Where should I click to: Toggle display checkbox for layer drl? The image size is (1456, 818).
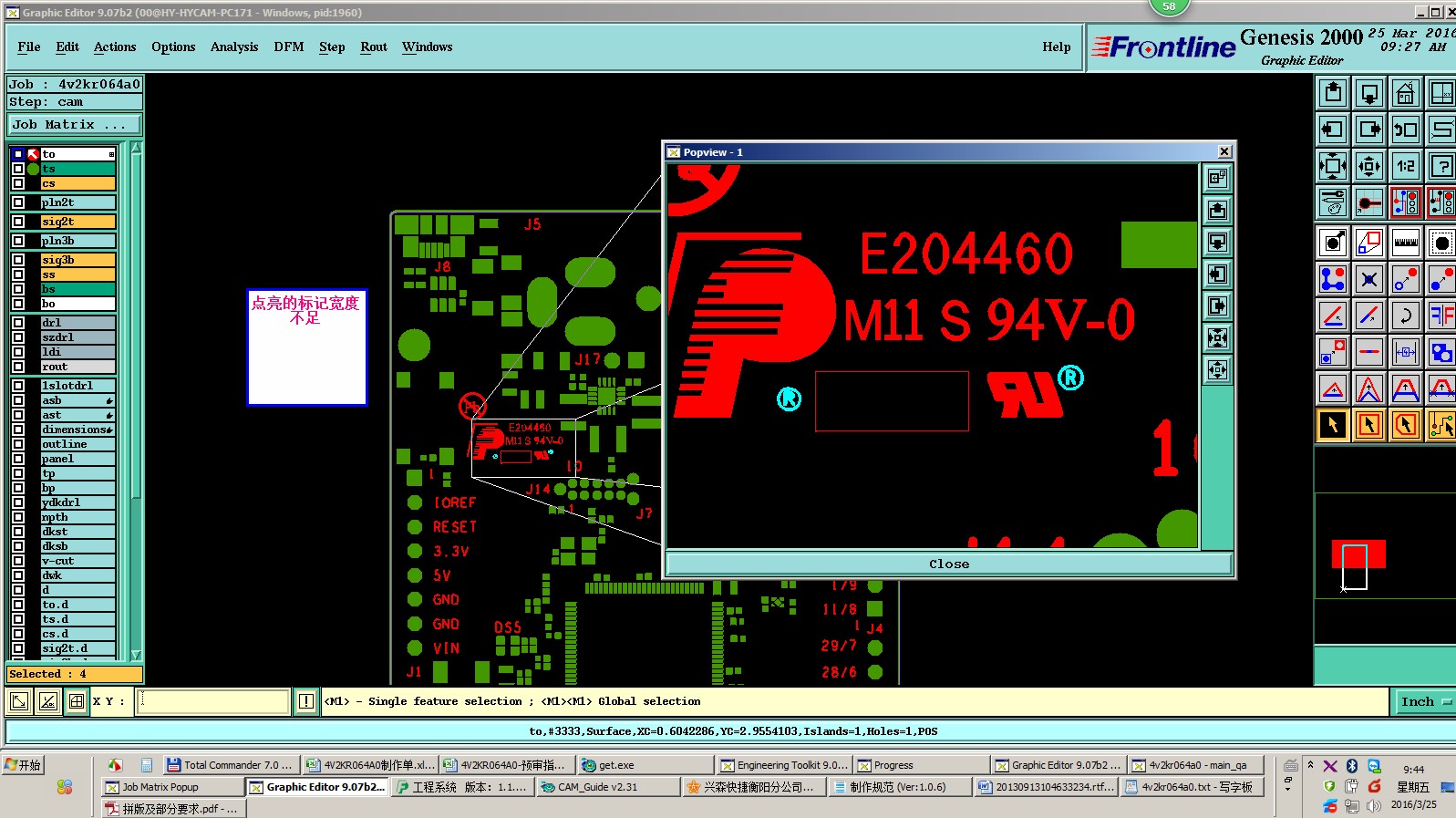18,323
